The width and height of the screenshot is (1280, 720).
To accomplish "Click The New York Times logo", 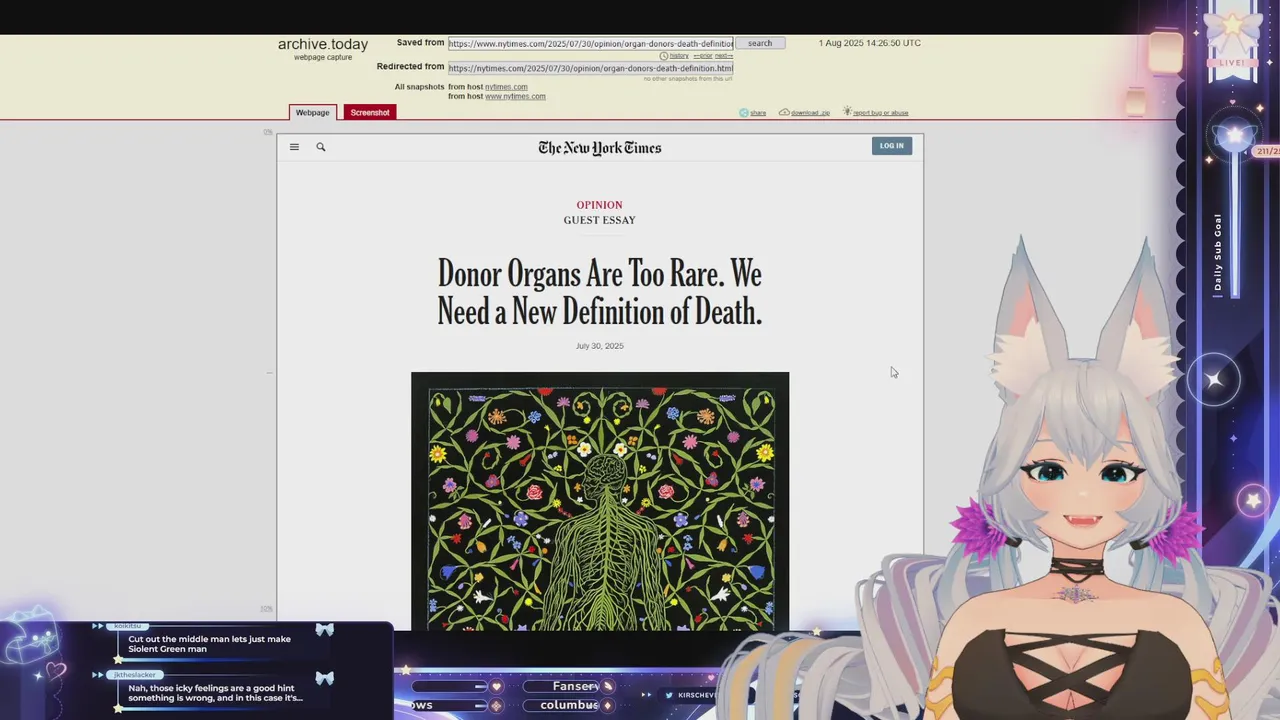I will coord(600,148).
